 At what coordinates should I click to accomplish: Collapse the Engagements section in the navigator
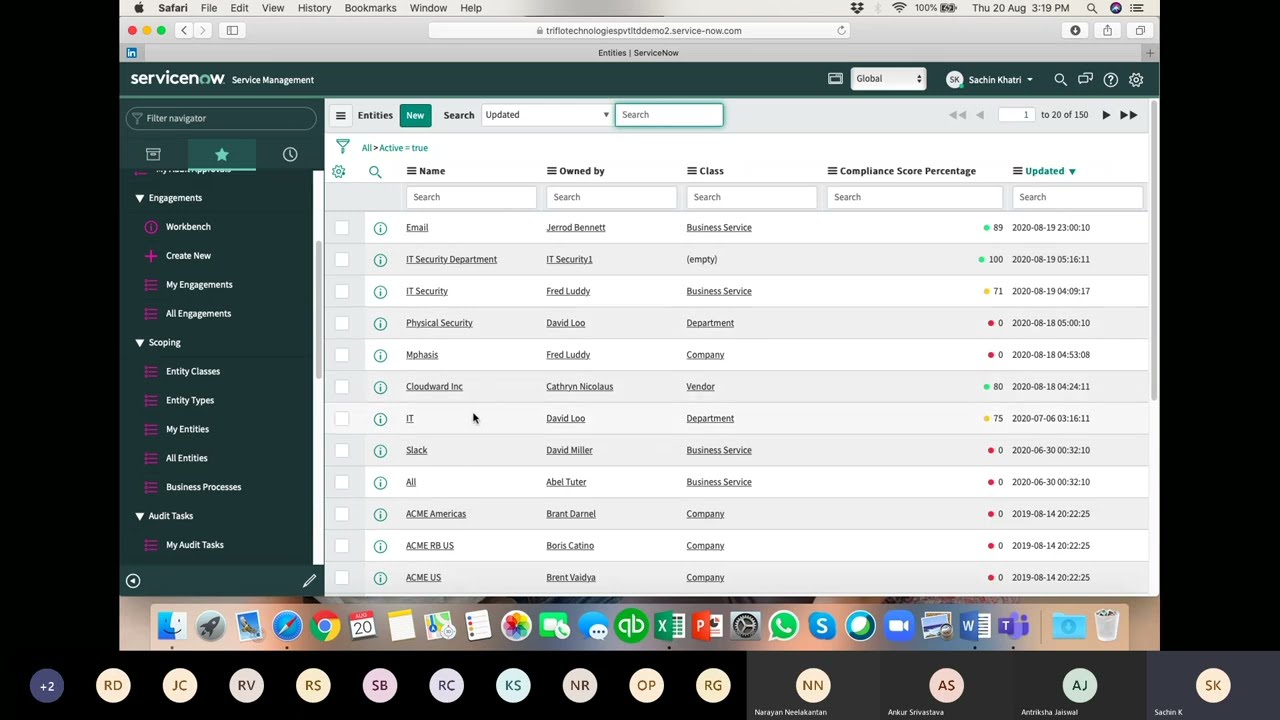coord(140,198)
